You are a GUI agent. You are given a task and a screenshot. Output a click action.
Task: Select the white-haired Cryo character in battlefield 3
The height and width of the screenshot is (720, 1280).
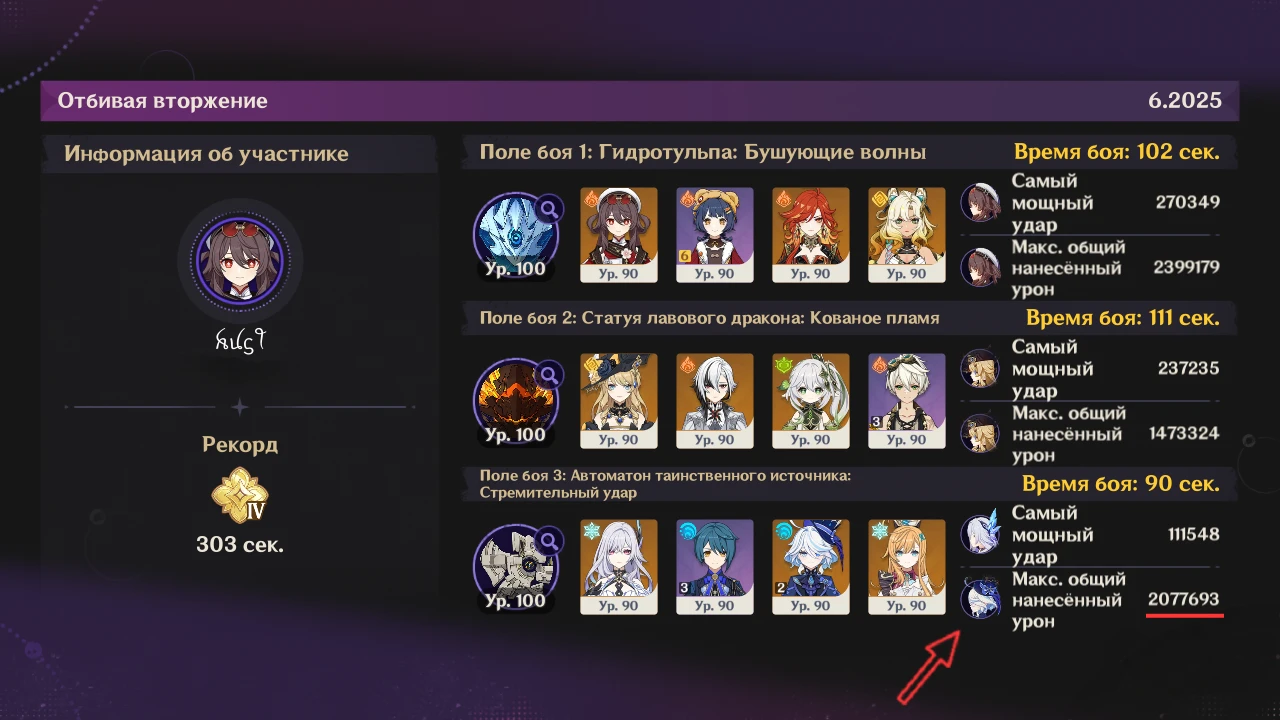click(619, 567)
